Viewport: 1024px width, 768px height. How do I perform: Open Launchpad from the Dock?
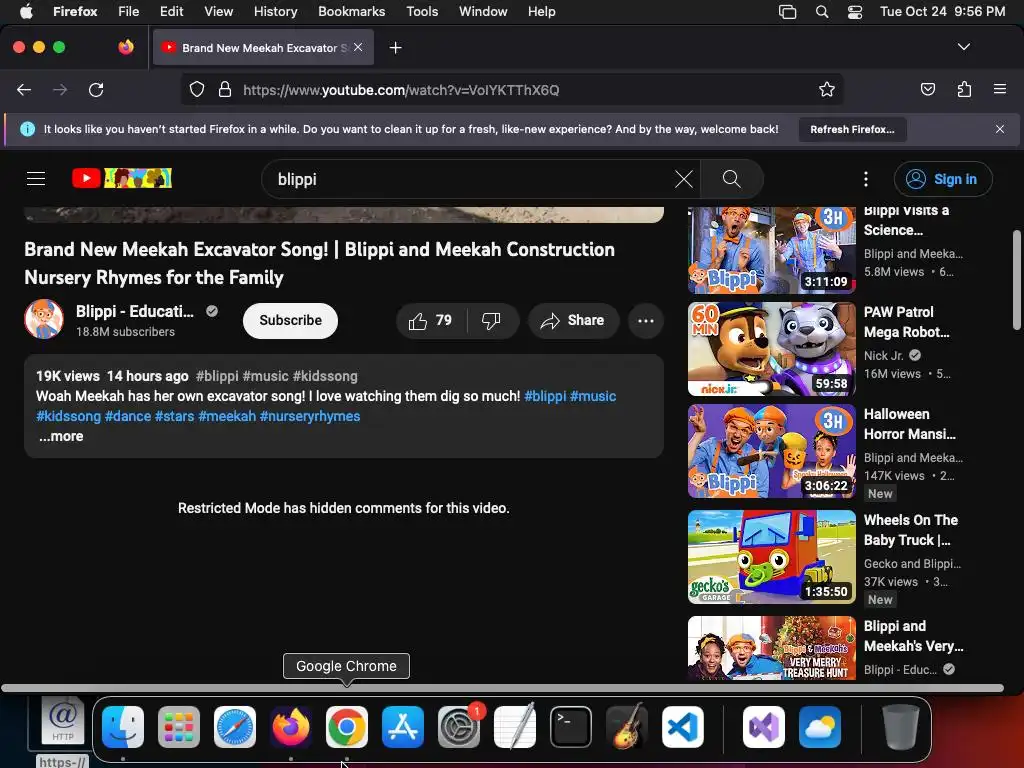click(x=178, y=727)
